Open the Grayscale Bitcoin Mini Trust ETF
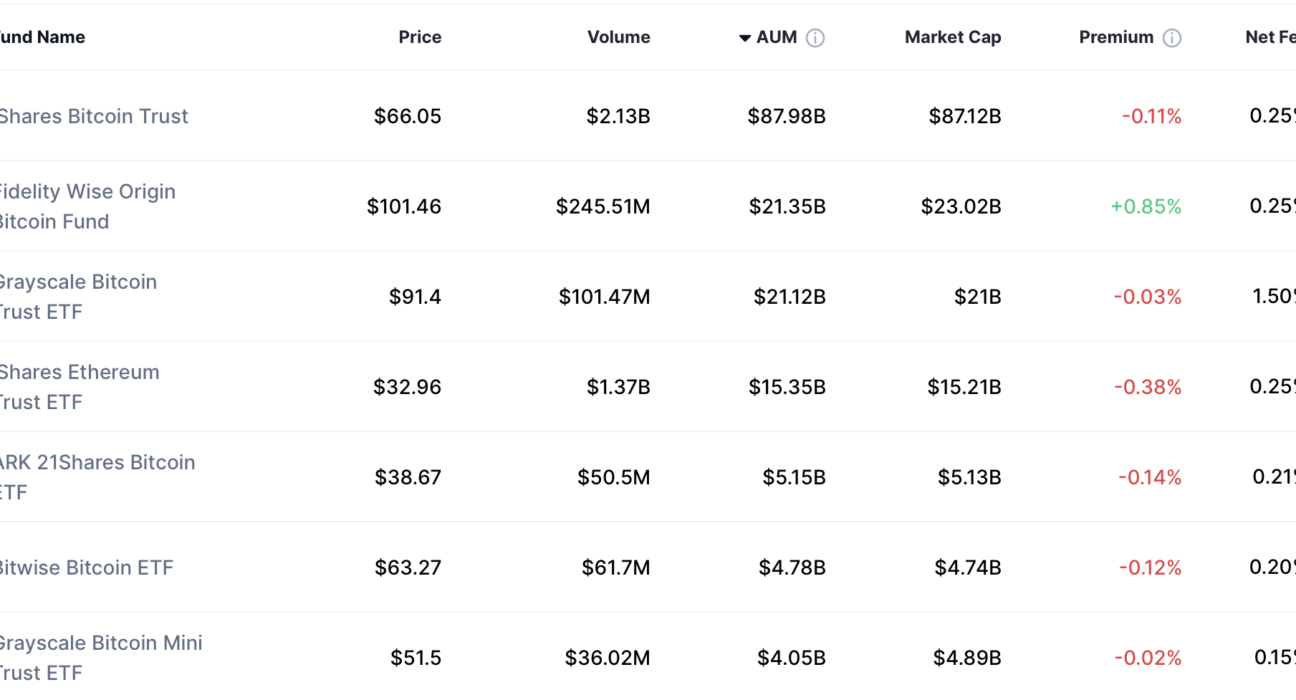 pos(99,657)
